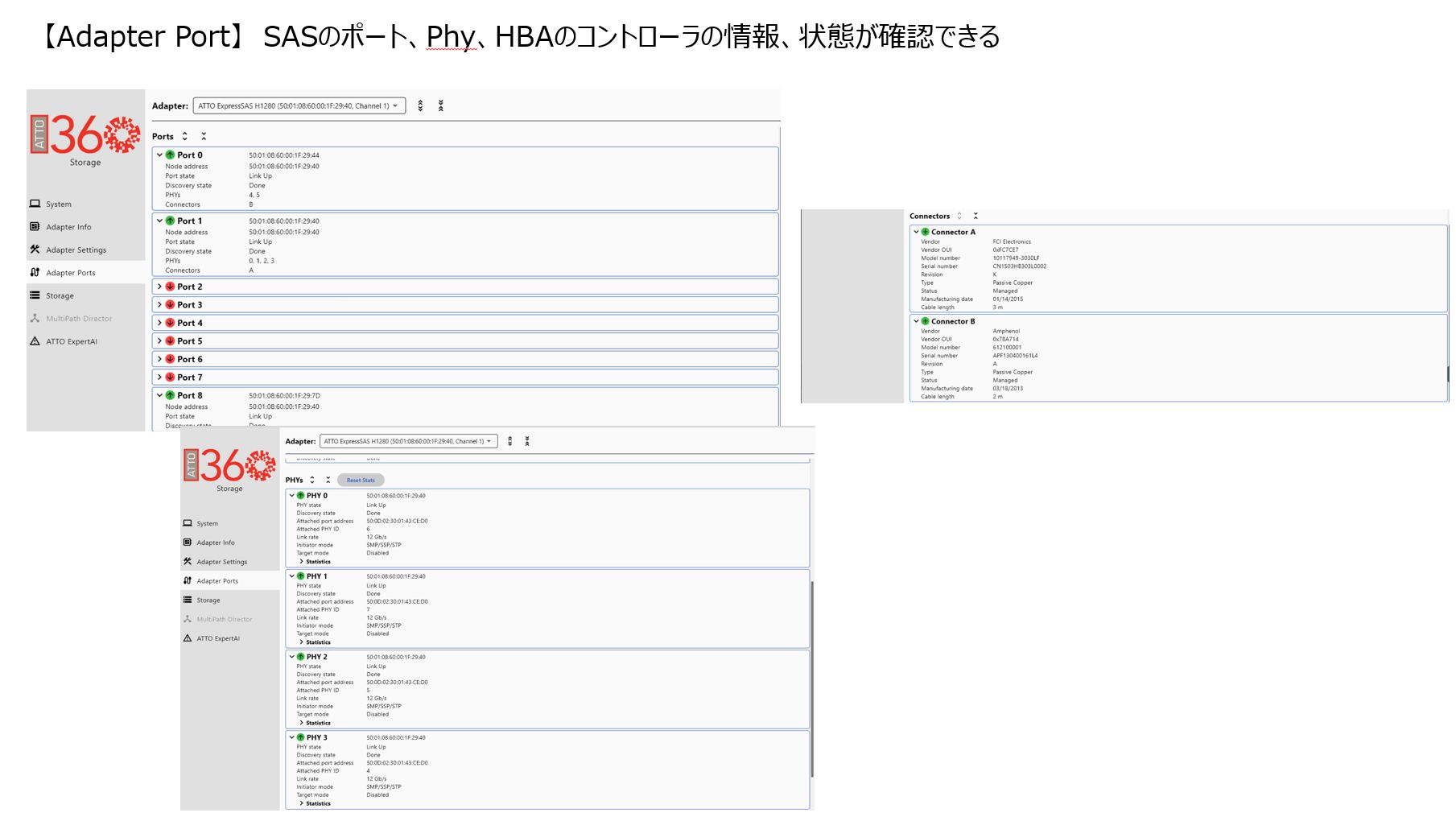The height and width of the screenshot is (821, 1456).
Task: Expand the Port 7 row
Action: 159,377
